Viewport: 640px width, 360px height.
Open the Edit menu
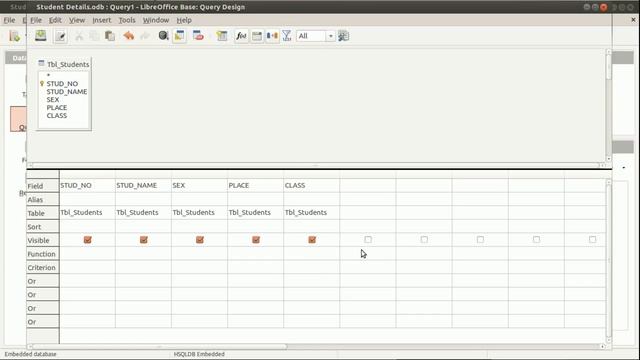coord(55,20)
